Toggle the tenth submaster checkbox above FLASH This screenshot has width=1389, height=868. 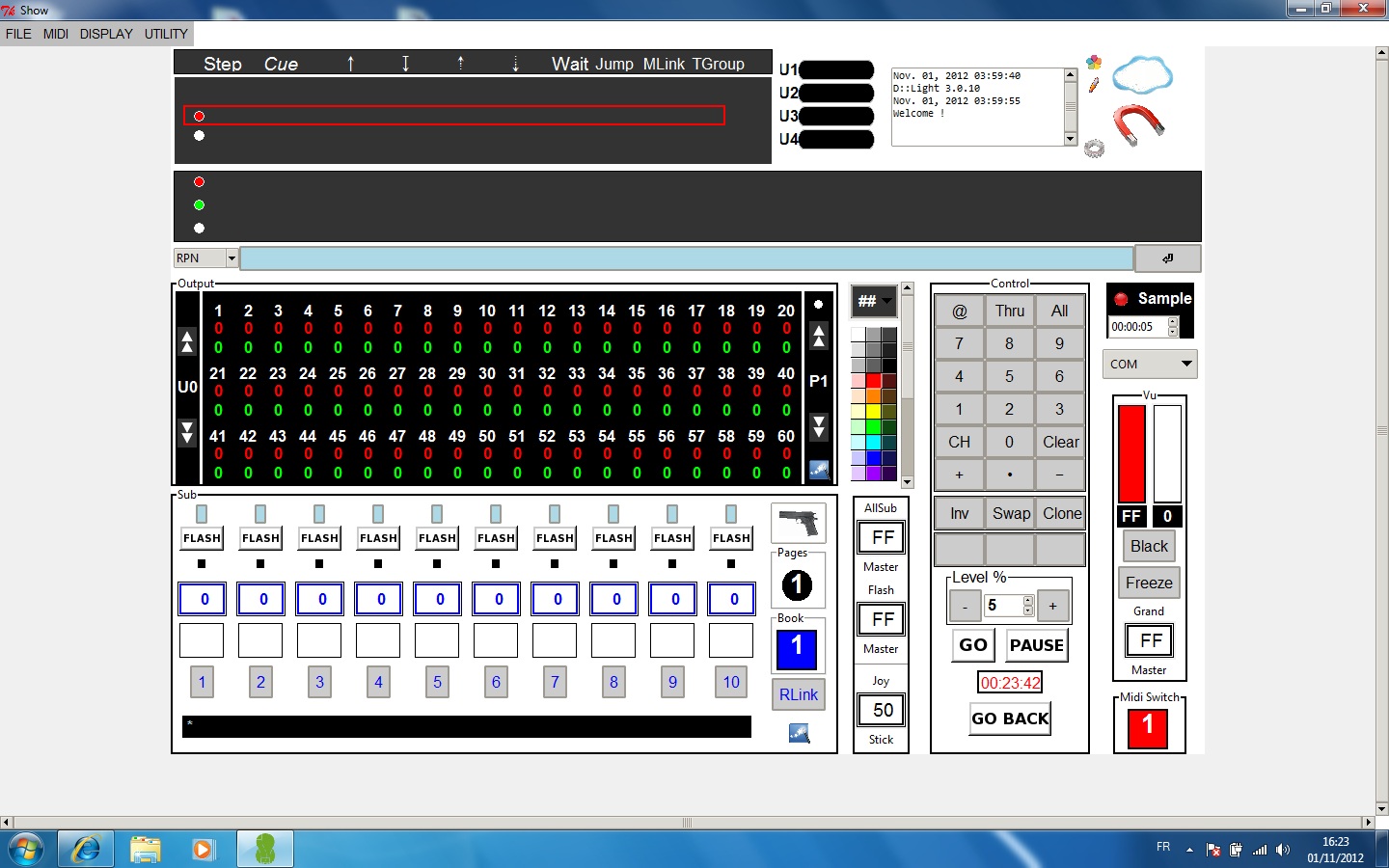(731, 514)
